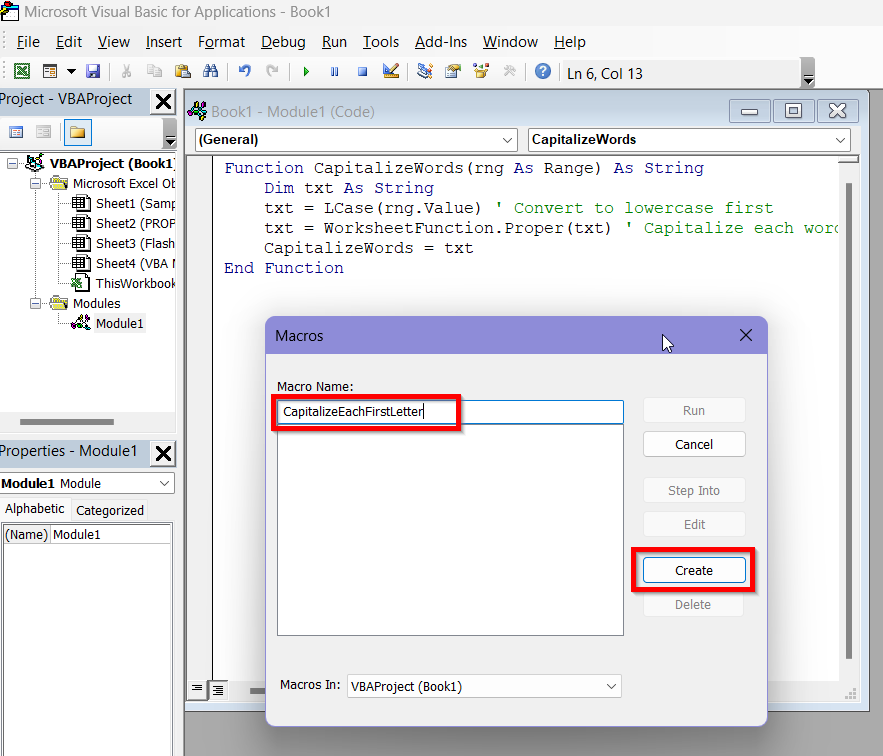Toggle Design Mode toolbar icon

[391, 72]
